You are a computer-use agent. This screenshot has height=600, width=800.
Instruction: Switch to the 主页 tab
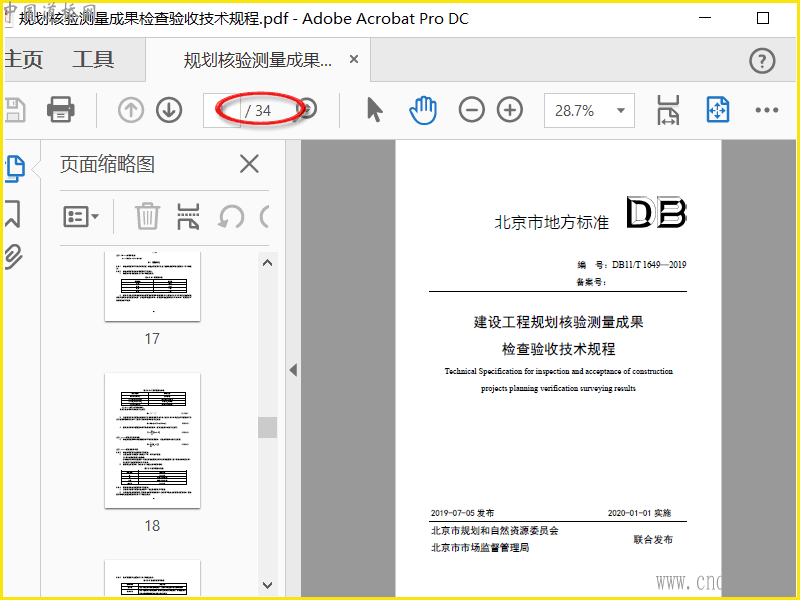23,60
